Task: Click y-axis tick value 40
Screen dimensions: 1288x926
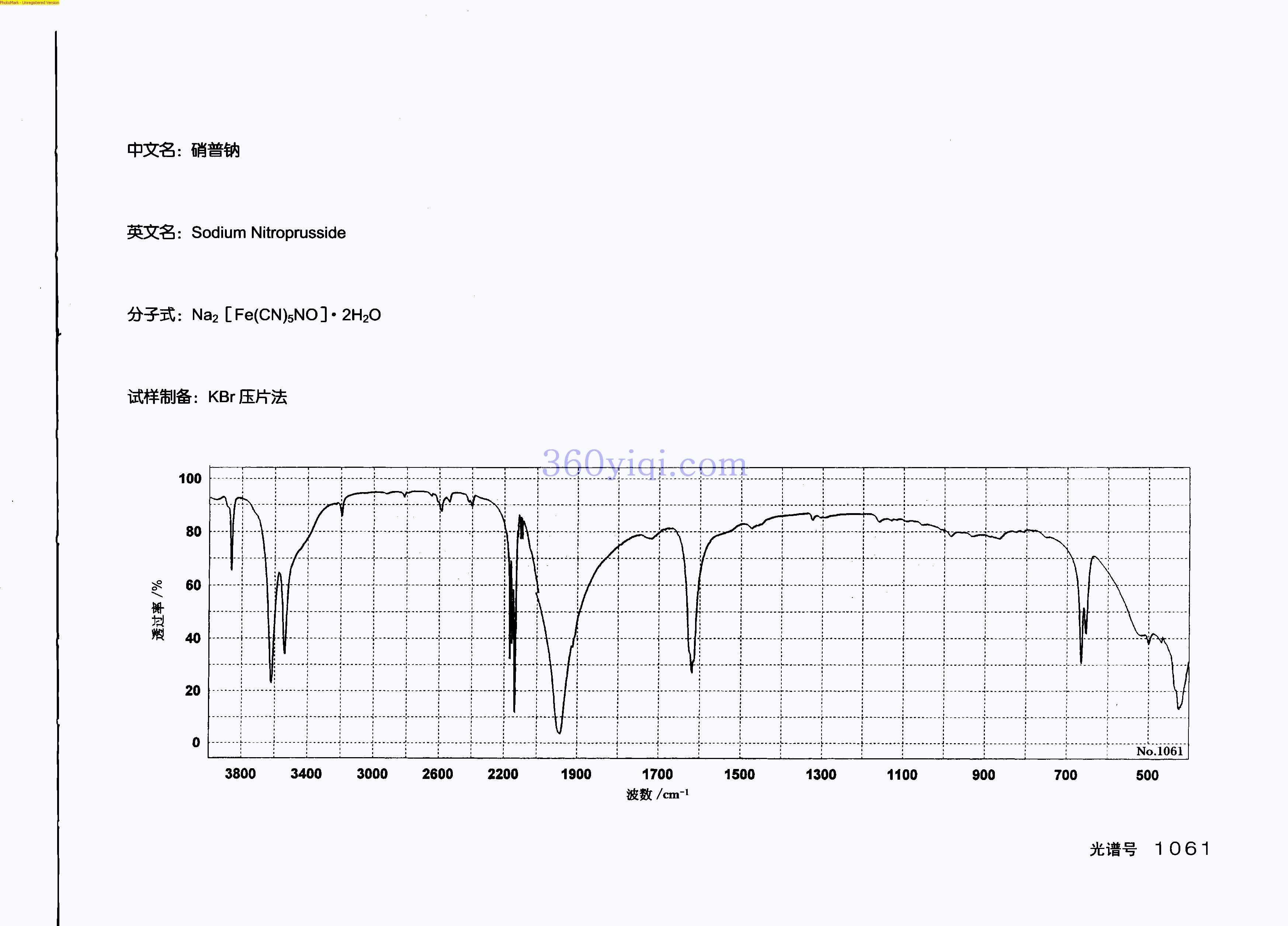Action: click(x=193, y=638)
